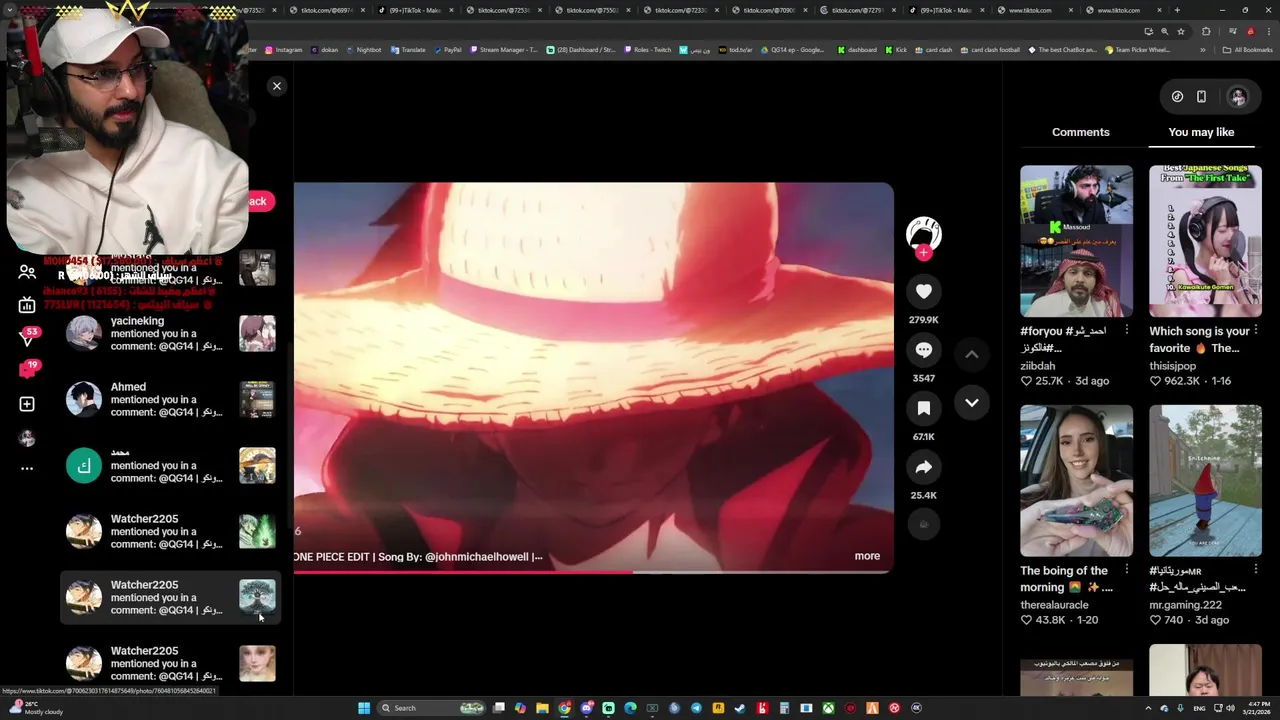Open comments via speech bubble icon

click(x=923, y=350)
